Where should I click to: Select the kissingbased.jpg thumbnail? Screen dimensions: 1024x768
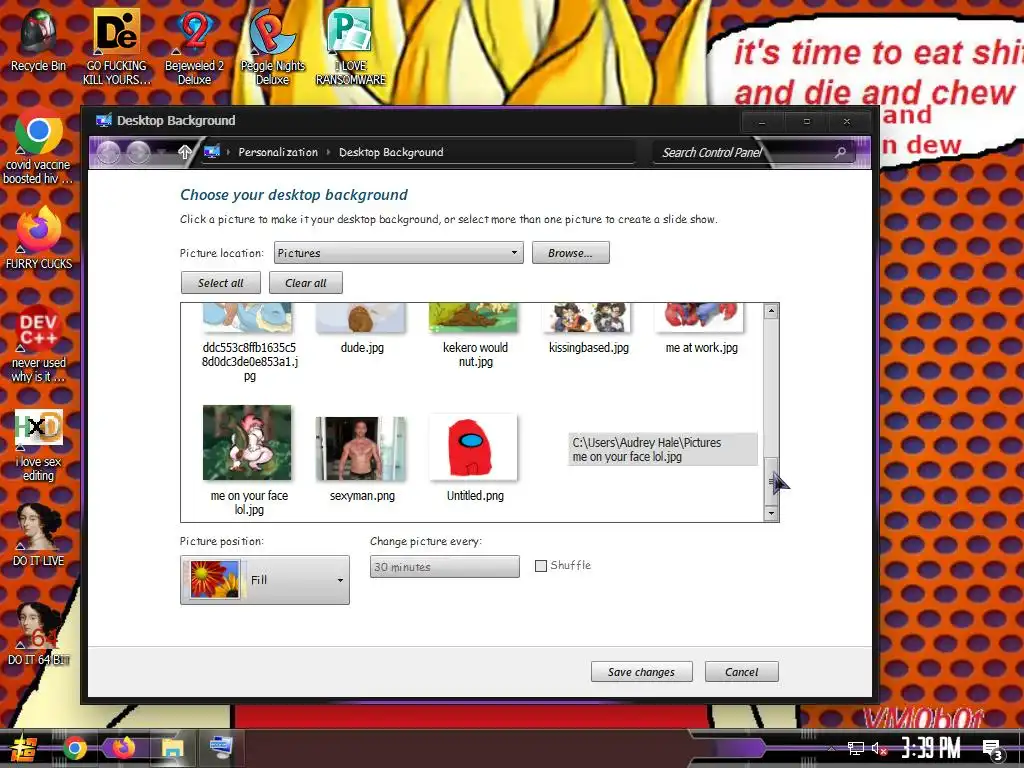[x=588, y=317]
